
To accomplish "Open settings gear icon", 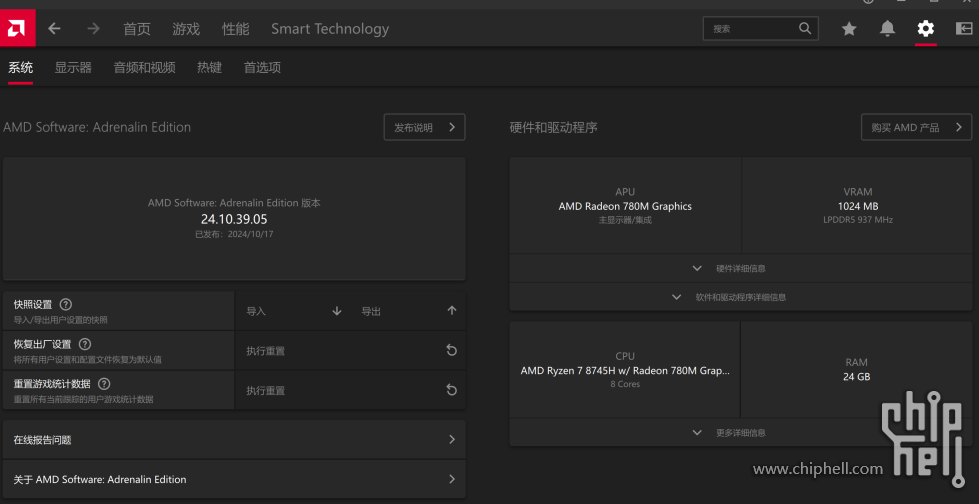I will 925,29.
